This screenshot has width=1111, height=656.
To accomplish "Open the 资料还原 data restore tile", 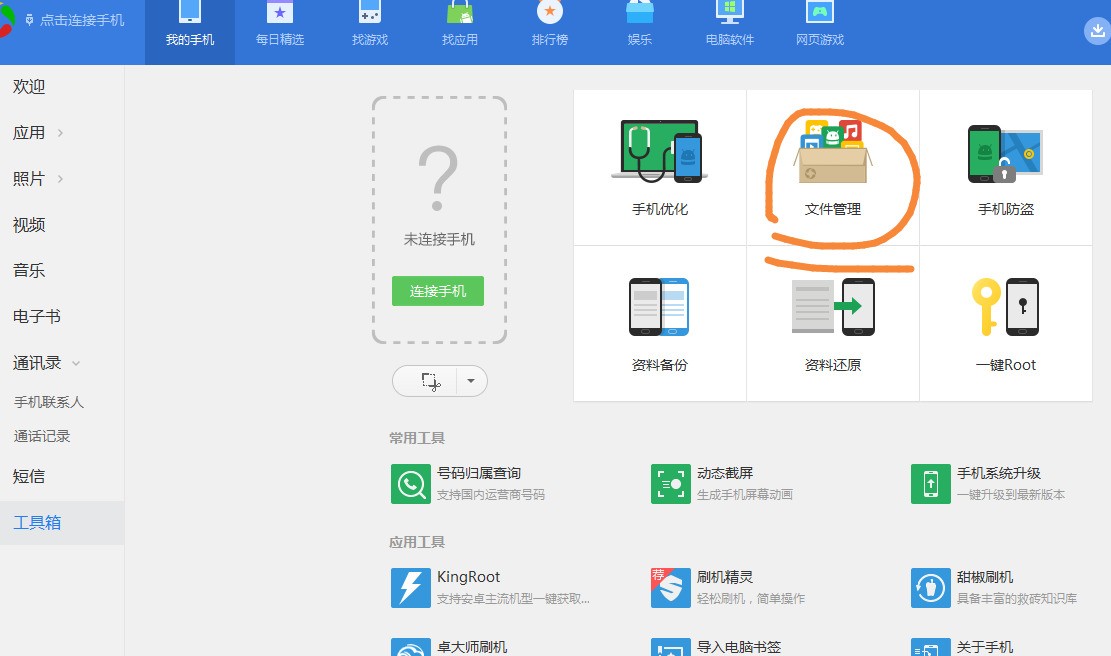I will 833,324.
